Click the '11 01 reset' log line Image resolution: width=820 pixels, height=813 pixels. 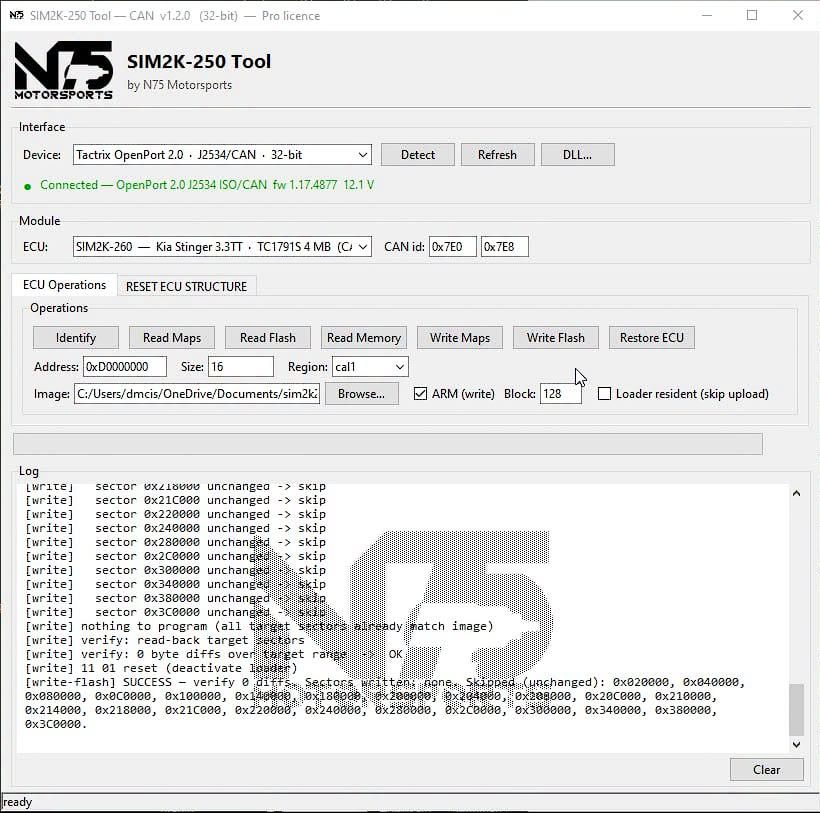pyautogui.click(x=161, y=668)
